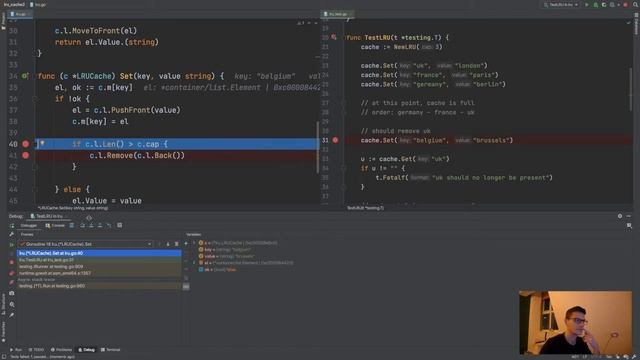
Task: Click camera thread dump icon in debug sidebar
Action: (x=12, y=293)
